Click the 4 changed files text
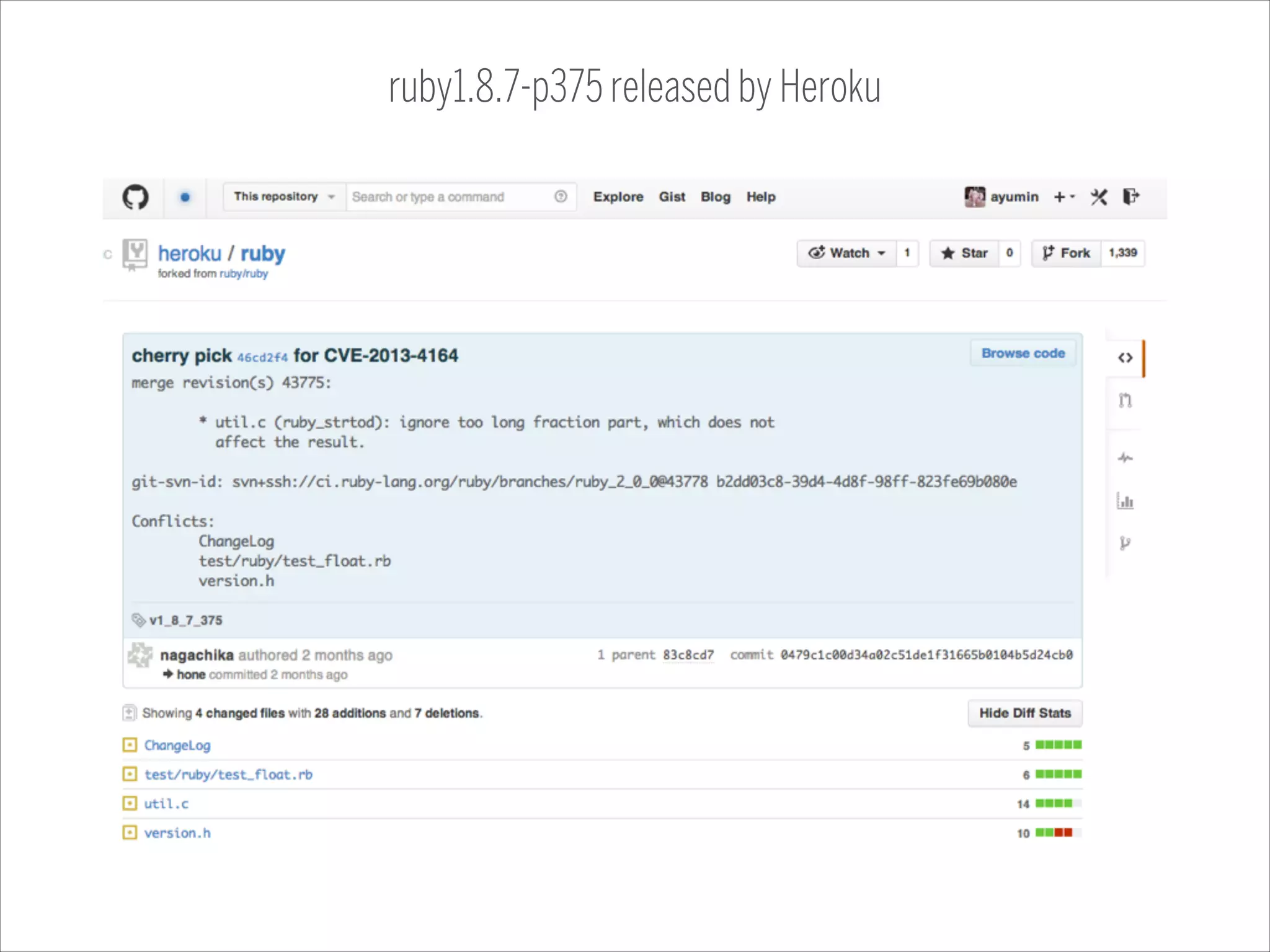1270x952 pixels. [240, 713]
